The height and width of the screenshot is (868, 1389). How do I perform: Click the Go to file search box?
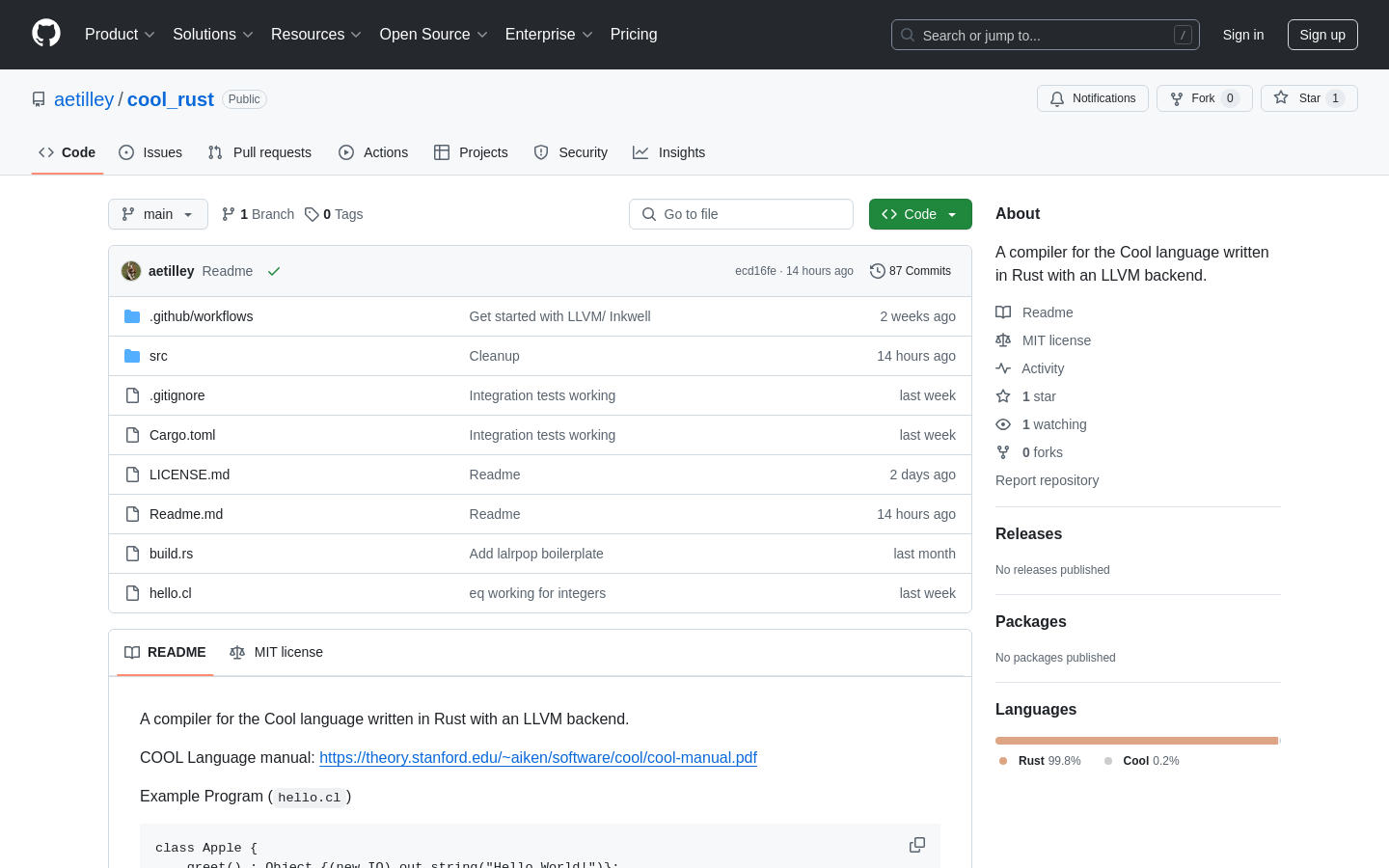pyautogui.click(x=741, y=214)
